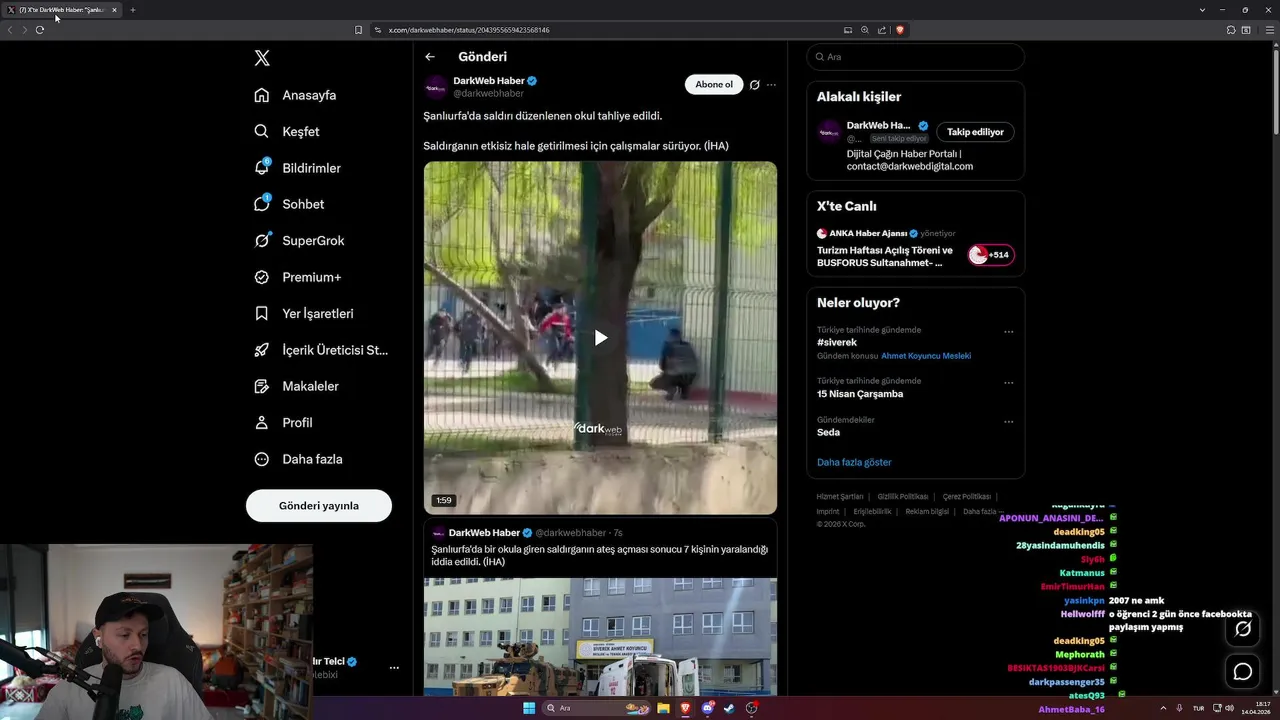Click the X logo in the sidebar
1280x720 pixels.
(x=262, y=58)
